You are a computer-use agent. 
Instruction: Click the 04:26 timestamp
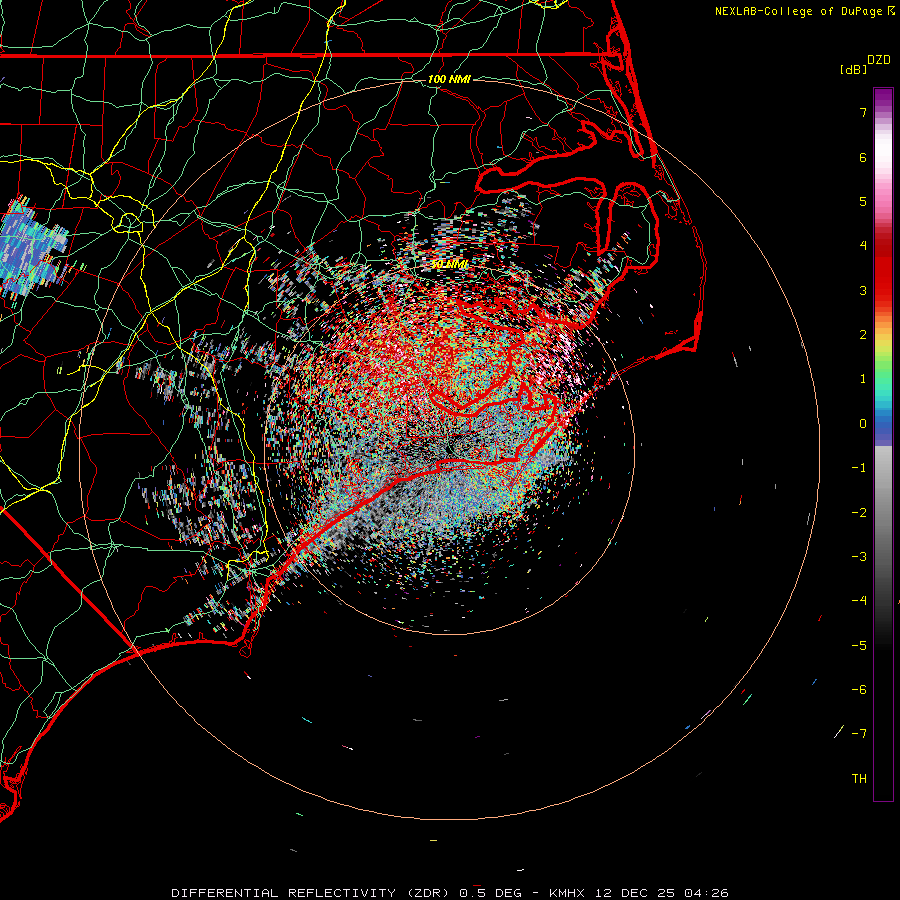[x=707, y=893]
